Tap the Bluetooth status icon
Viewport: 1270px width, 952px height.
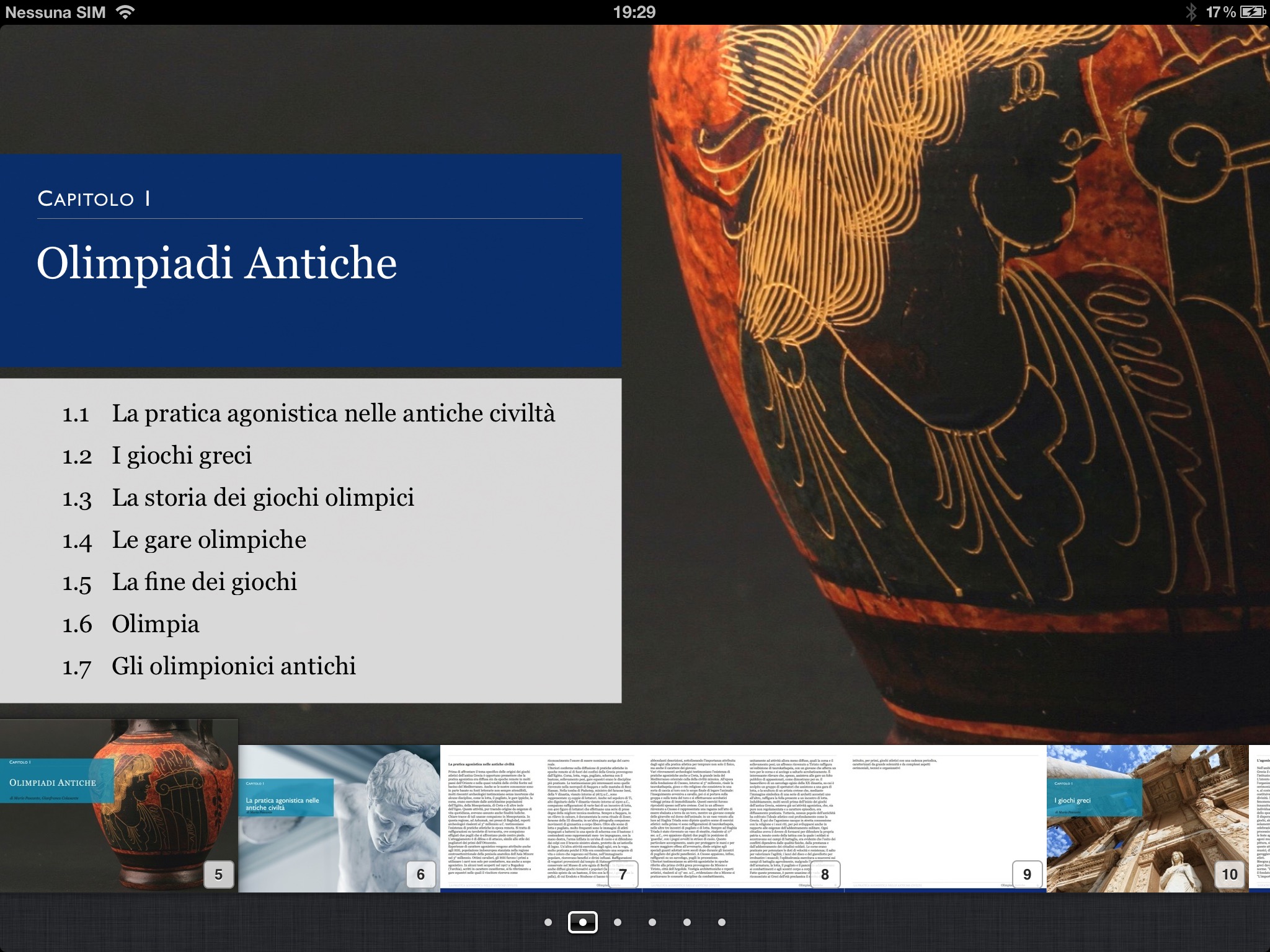pos(1191,12)
